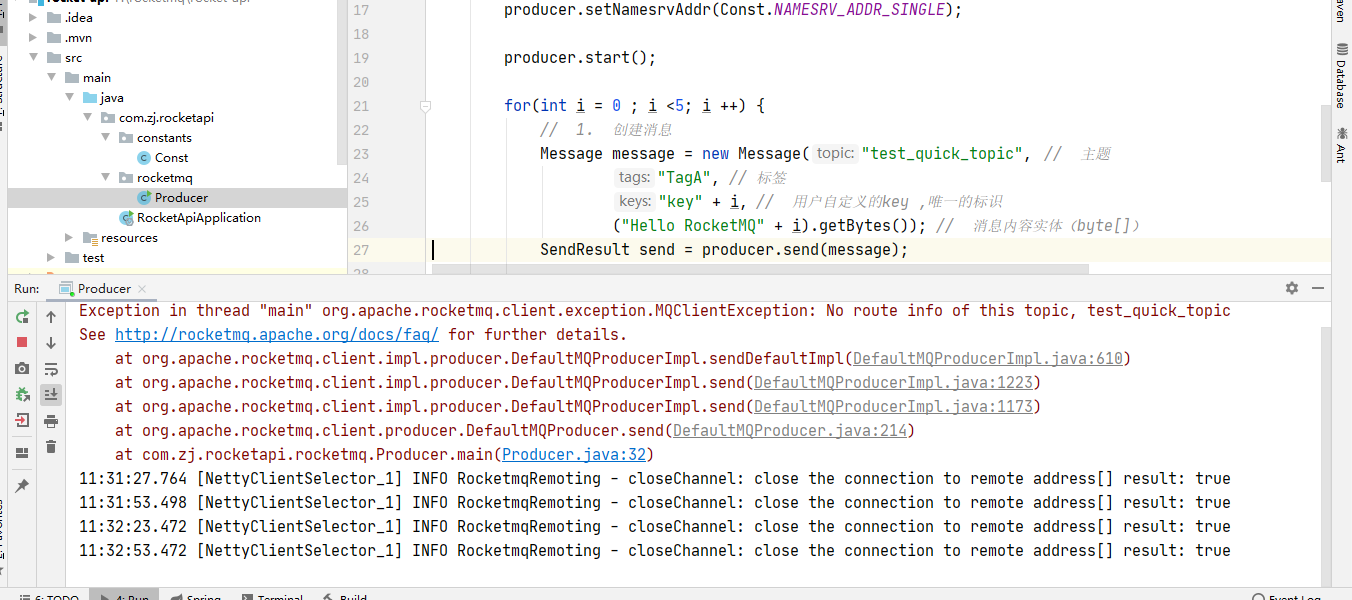This screenshot has width=1352, height=600.
Task: Open the Database tool window tab
Action: [1341, 74]
